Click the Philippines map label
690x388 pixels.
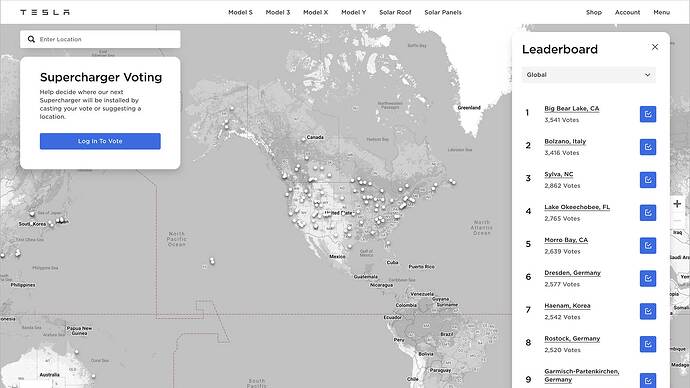(x=23, y=285)
